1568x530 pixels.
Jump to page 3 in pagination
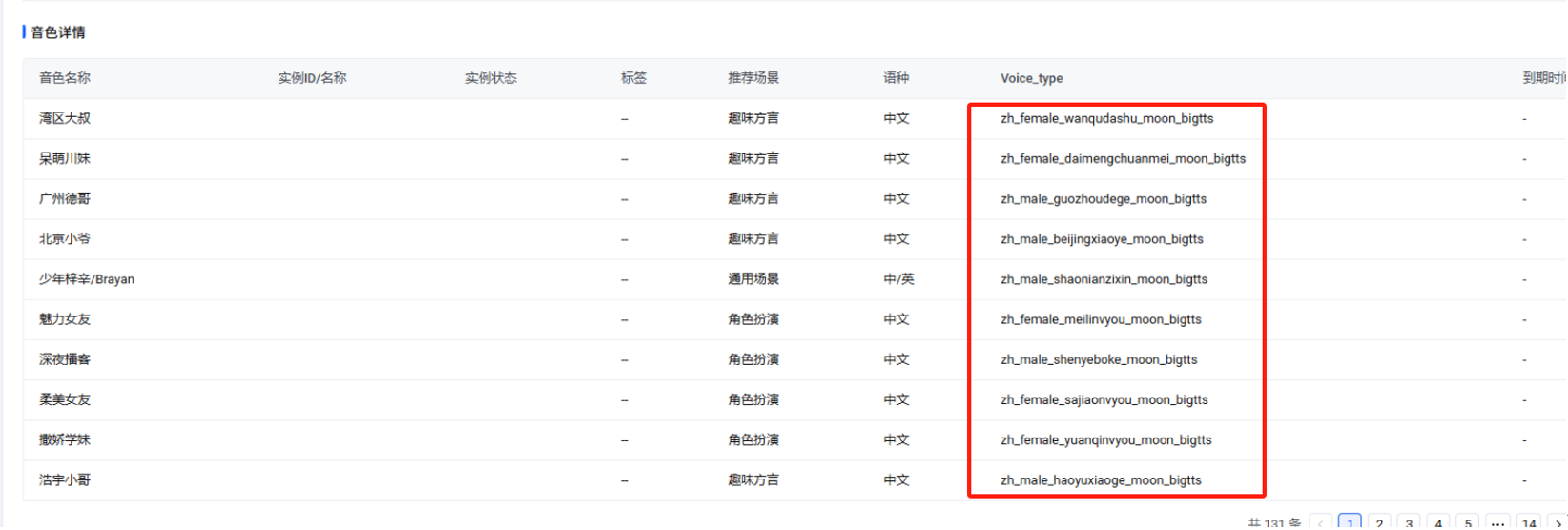1409,523
